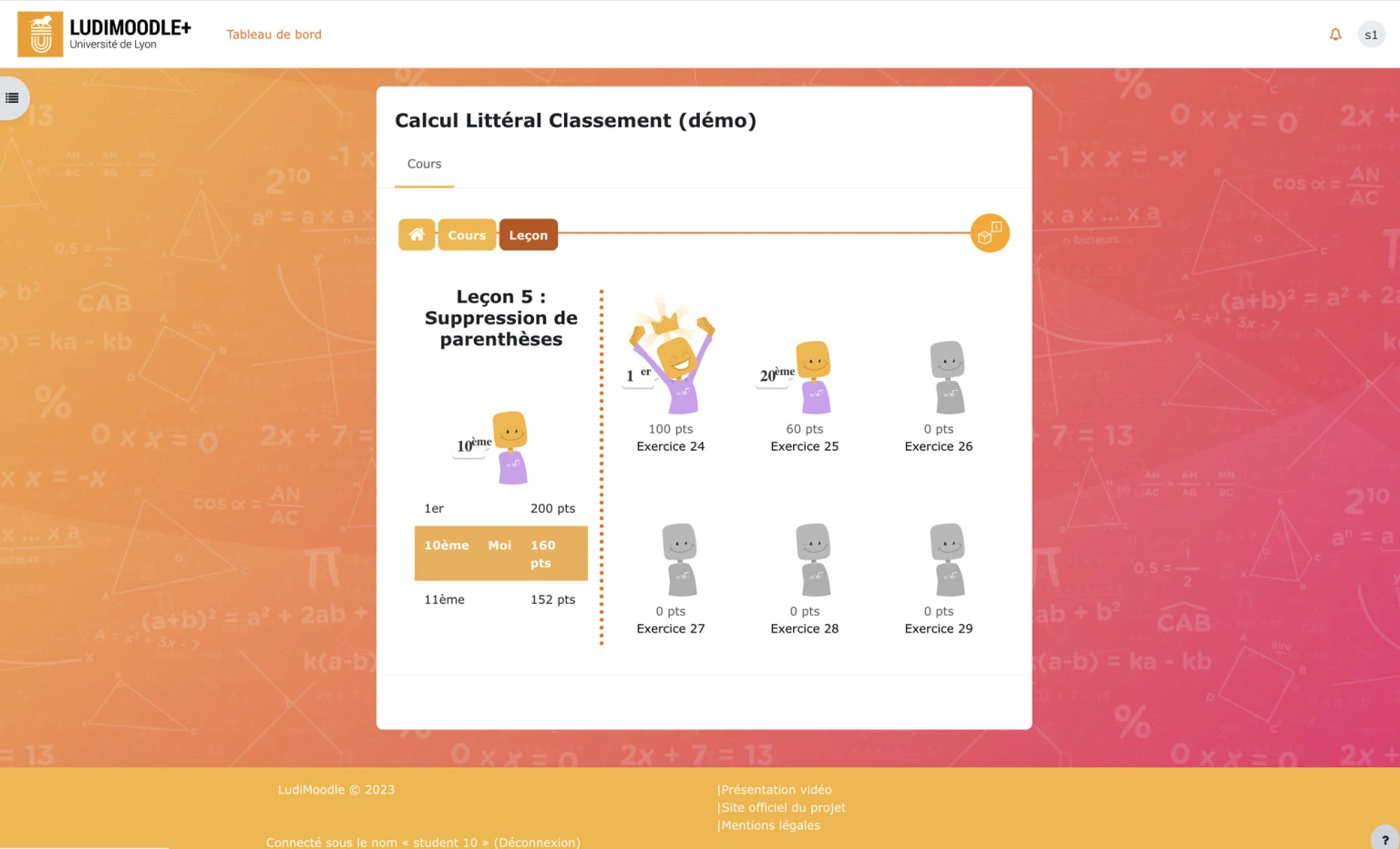Select the Cours breadcrumb button

pyautogui.click(x=467, y=234)
